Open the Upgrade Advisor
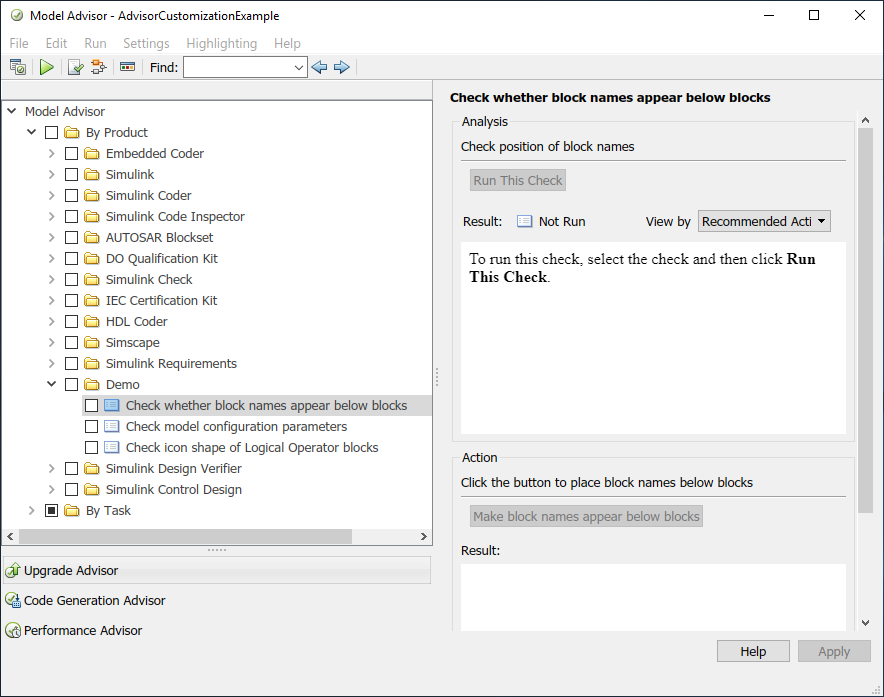This screenshot has height=697, width=884. pyautogui.click(x=71, y=570)
